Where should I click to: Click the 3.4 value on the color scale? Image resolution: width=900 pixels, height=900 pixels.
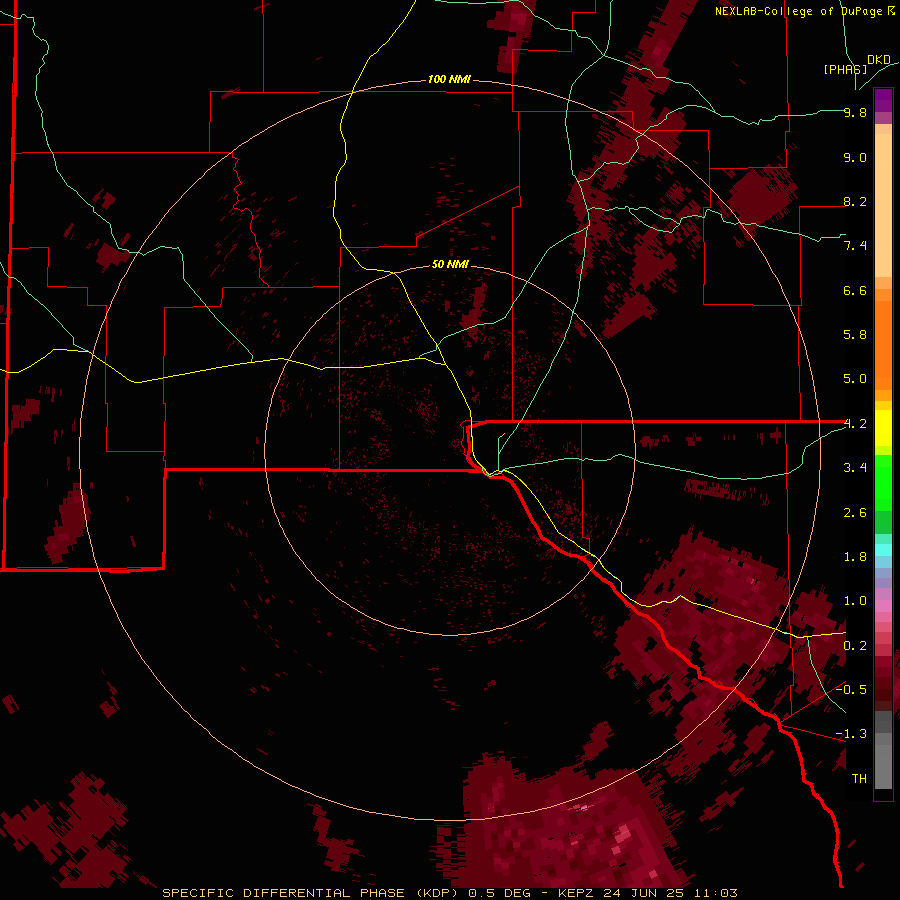click(x=855, y=468)
